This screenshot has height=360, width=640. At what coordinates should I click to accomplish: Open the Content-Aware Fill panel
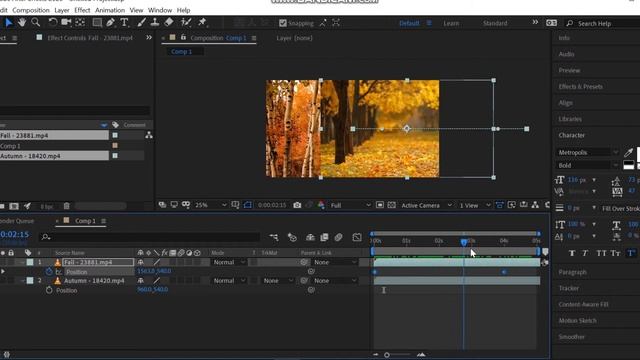click(583, 304)
